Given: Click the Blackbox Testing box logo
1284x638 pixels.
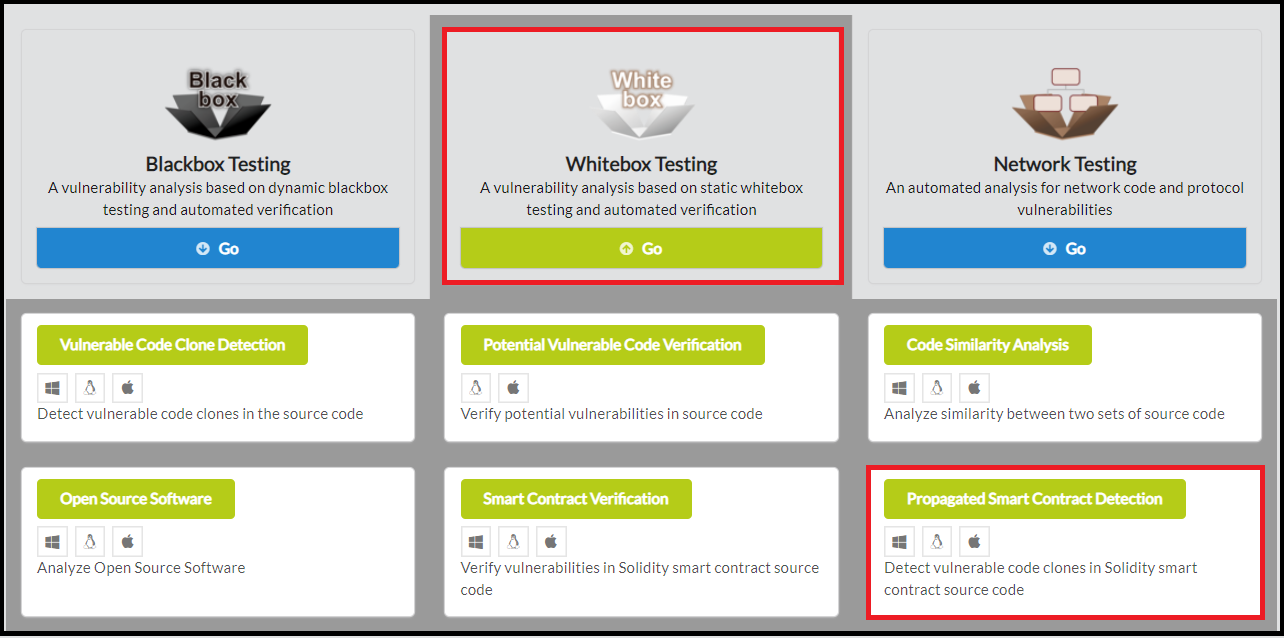Looking at the screenshot, I should [x=218, y=103].
